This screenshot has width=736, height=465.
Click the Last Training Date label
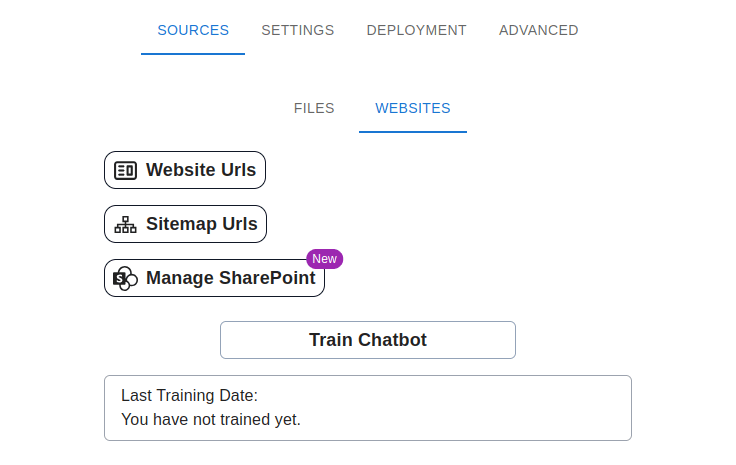[x=189, y=395]
